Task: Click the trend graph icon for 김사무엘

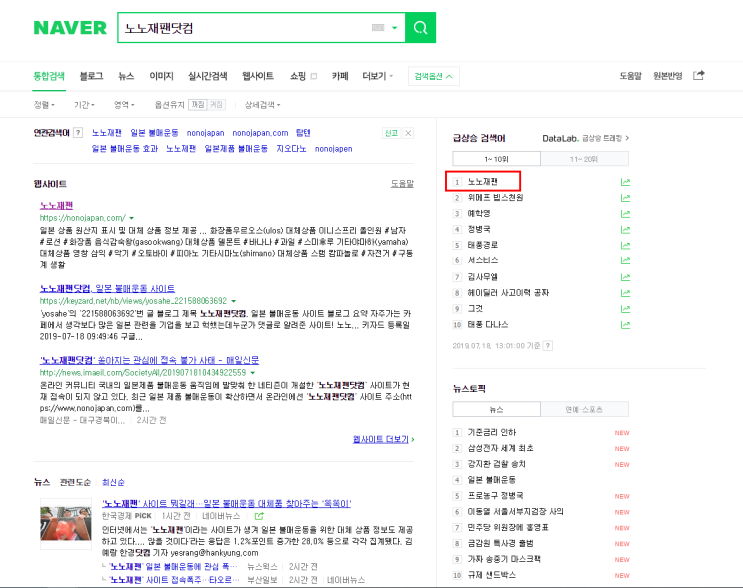Action: pyautogui.click(x=625, y=277)
